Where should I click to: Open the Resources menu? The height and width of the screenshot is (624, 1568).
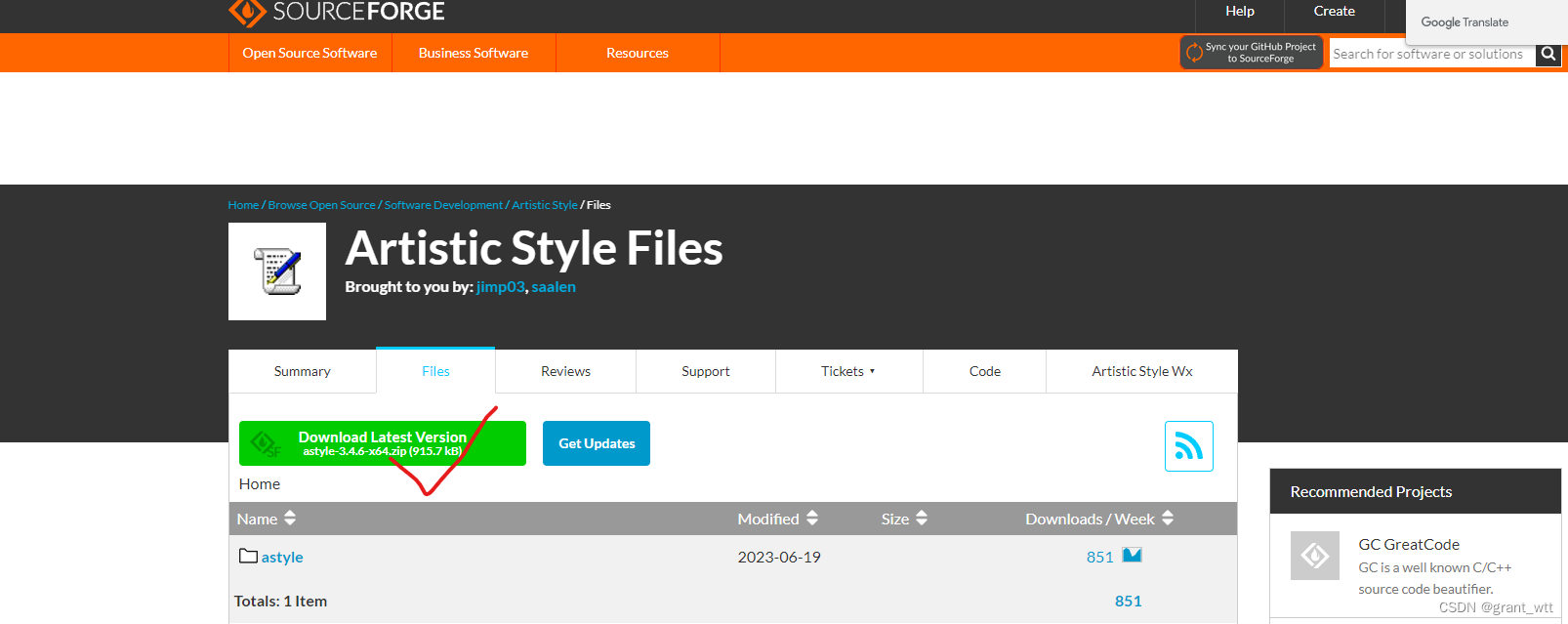(638, 53)
